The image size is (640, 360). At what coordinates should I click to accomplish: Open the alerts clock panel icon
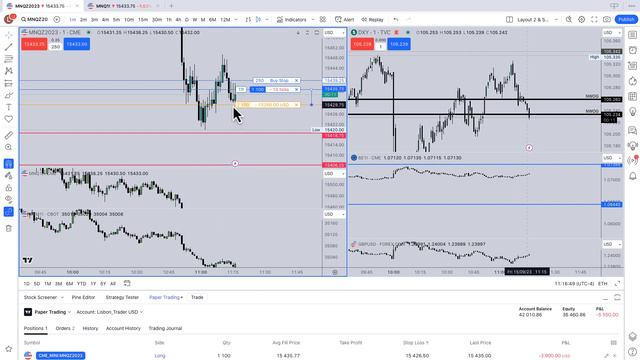coord(632,50)
